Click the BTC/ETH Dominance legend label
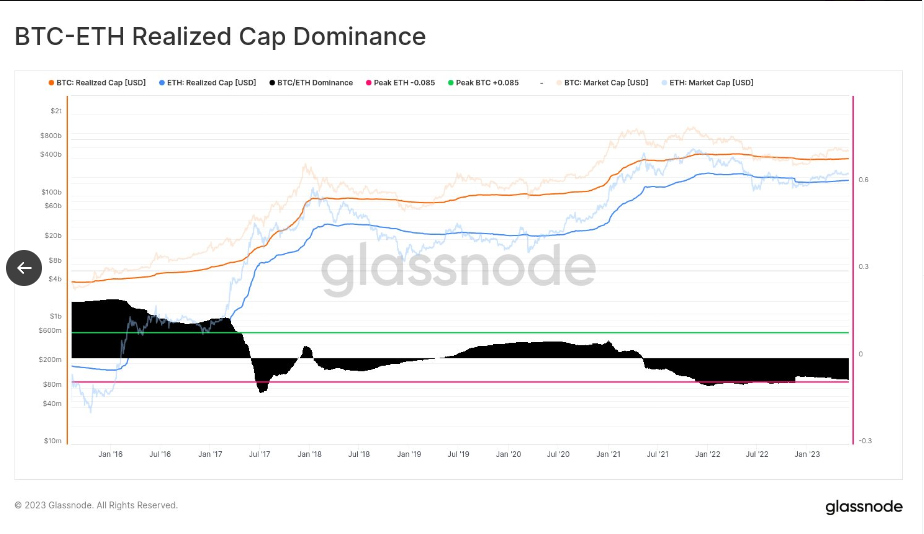 pos(315,83)
